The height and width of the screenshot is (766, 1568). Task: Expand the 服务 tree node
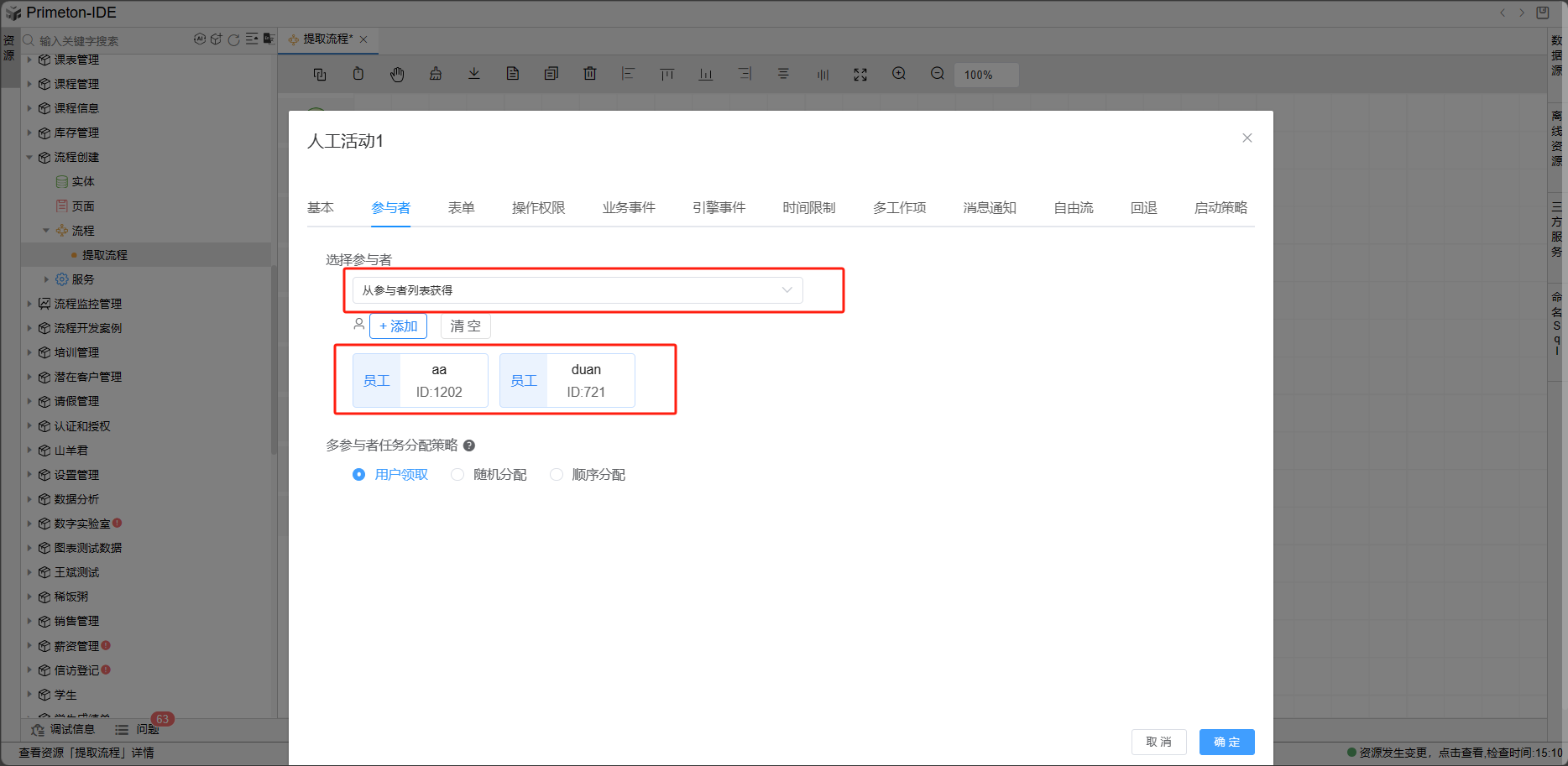click(x=46, y=279)
